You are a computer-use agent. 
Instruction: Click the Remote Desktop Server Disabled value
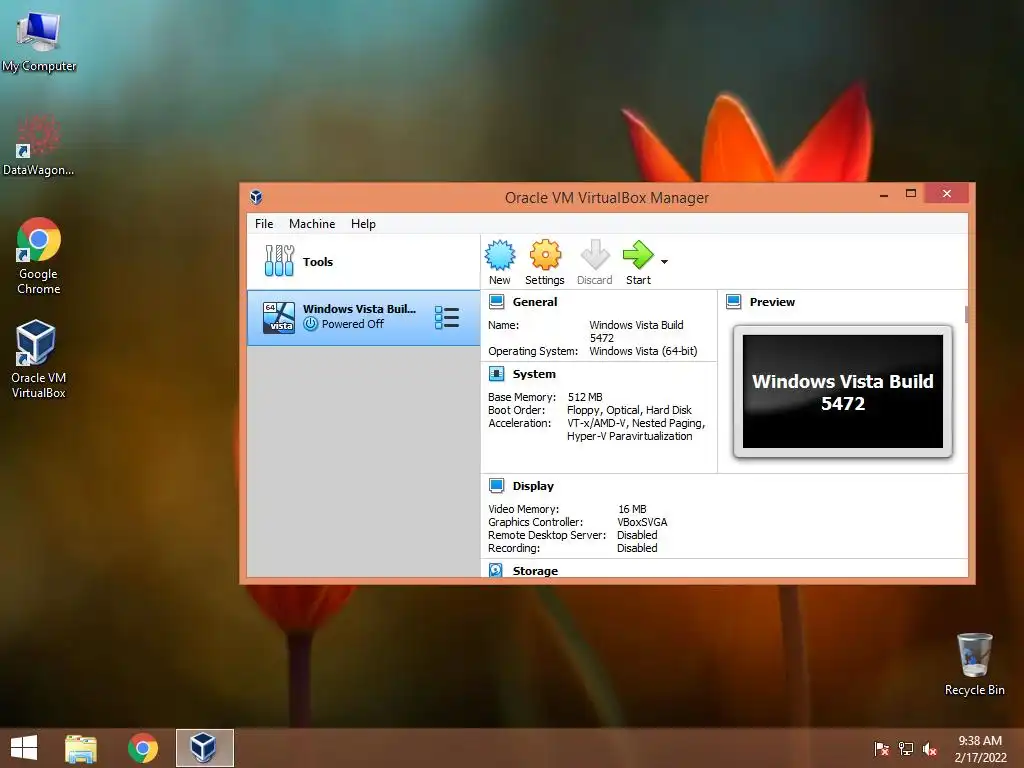(637, 536)
